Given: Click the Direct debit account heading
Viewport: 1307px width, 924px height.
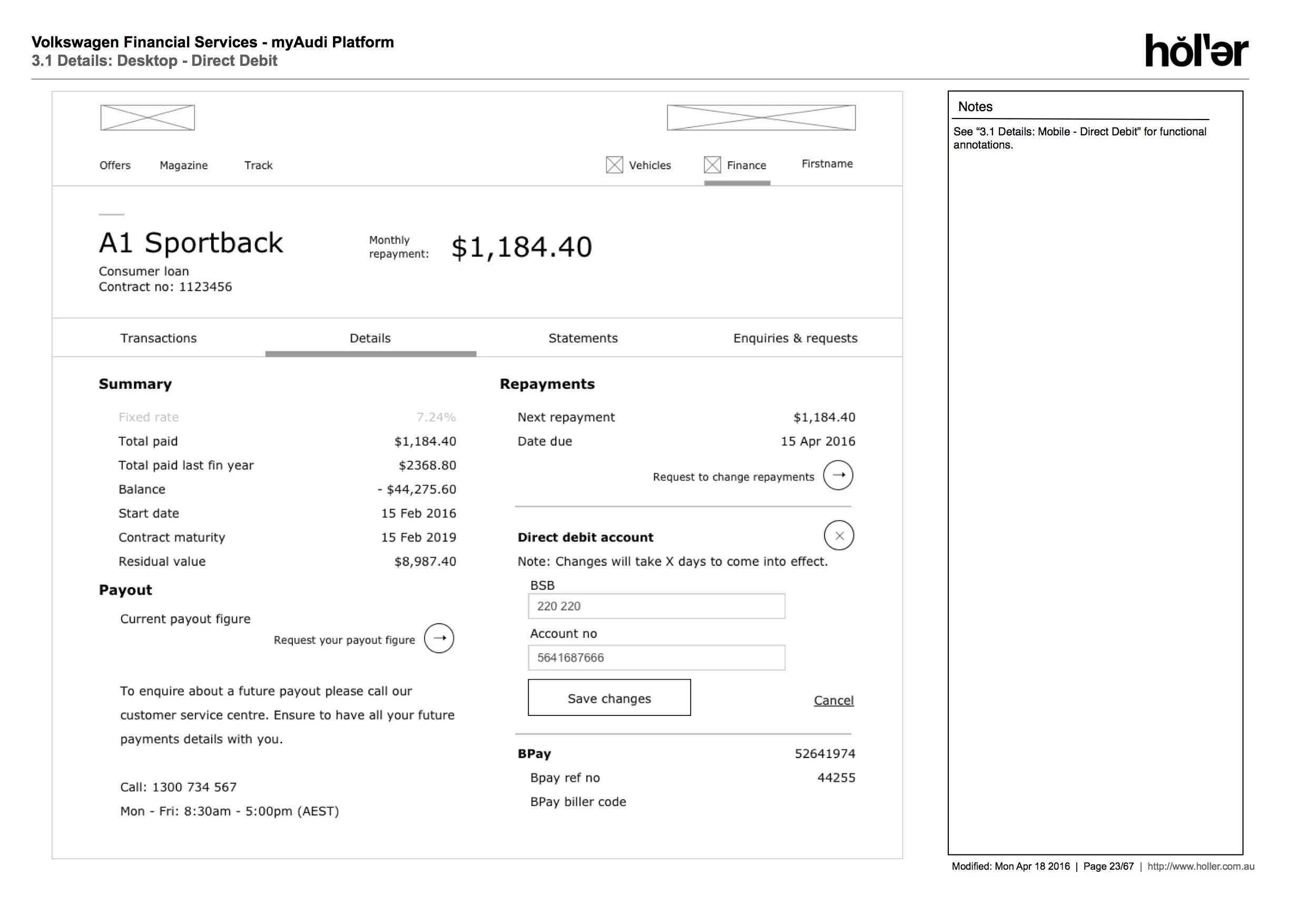Looking at the screenshot, I should [x=585, y=537].
